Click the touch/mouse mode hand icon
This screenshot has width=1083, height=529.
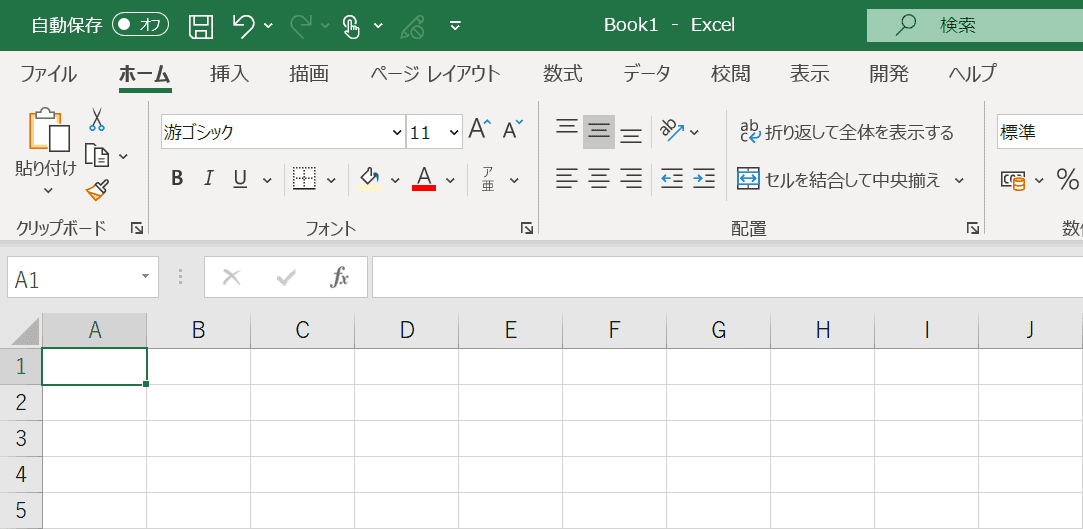pos(352,26)
